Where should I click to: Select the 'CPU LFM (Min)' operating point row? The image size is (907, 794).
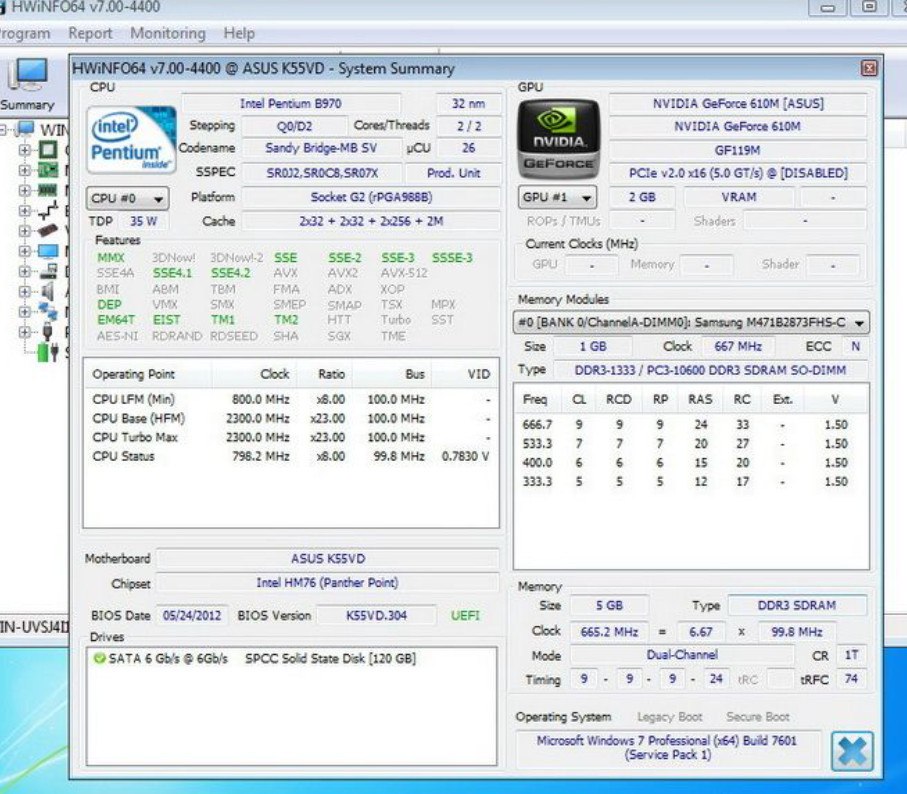click(x=291, y=399)
